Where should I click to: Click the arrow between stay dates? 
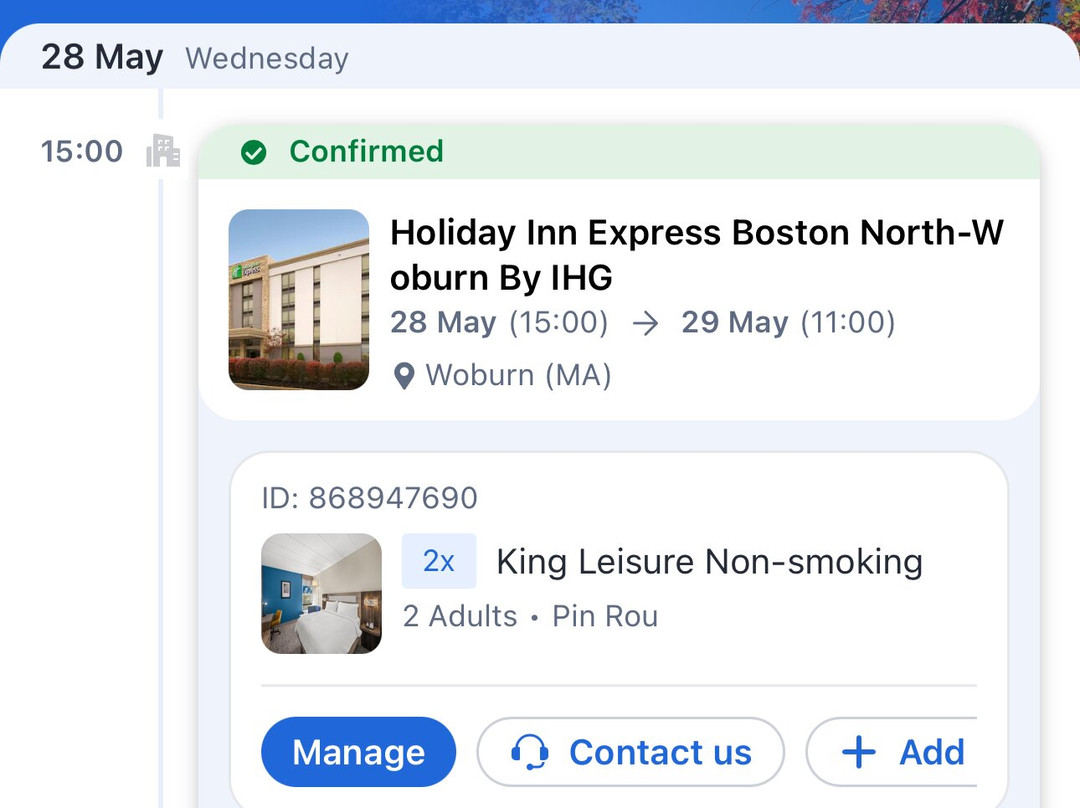645,324
